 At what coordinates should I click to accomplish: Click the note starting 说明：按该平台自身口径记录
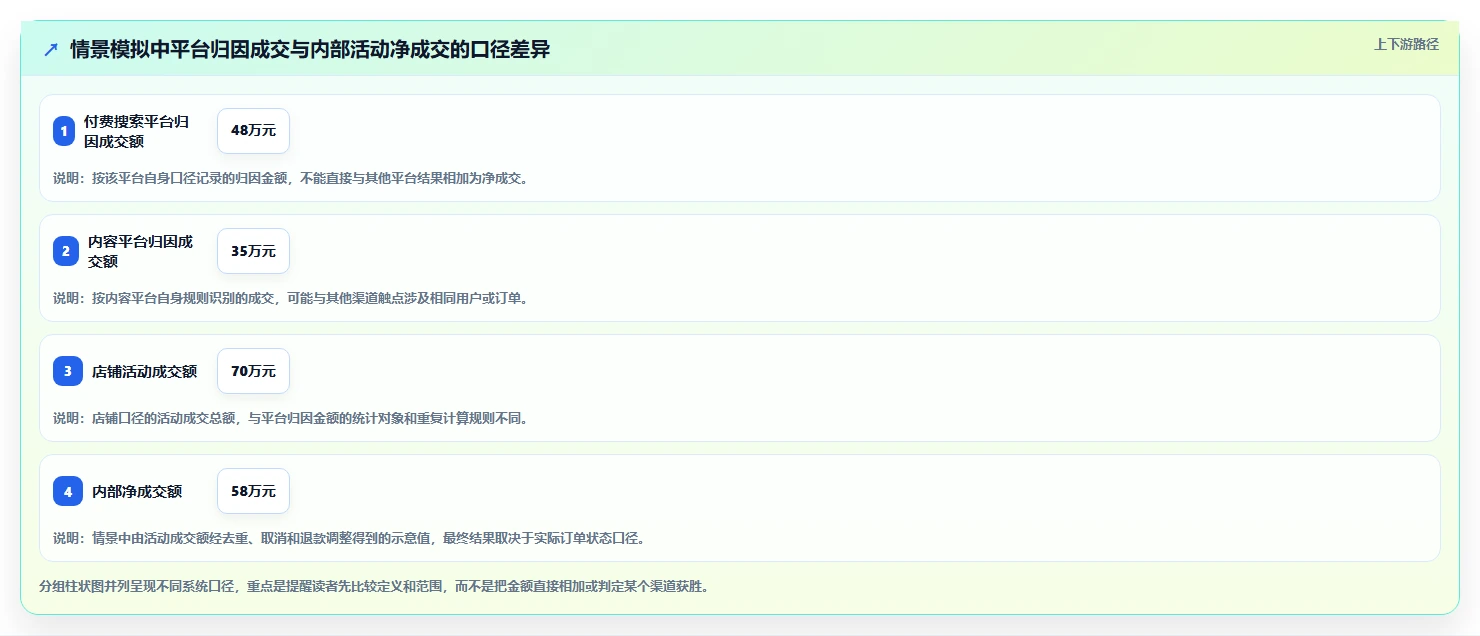coord(290,179)
